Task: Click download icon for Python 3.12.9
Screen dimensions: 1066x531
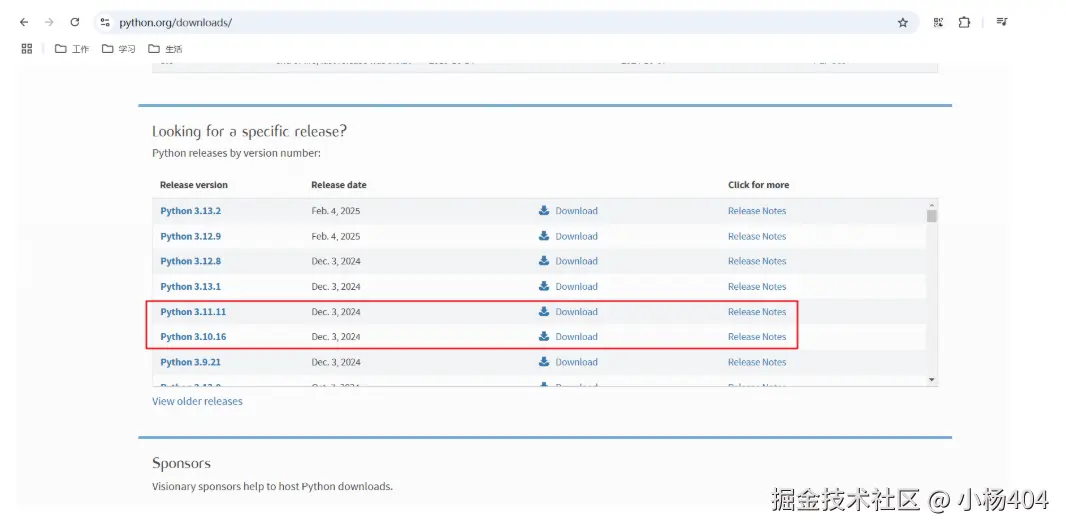Action: 544,236
